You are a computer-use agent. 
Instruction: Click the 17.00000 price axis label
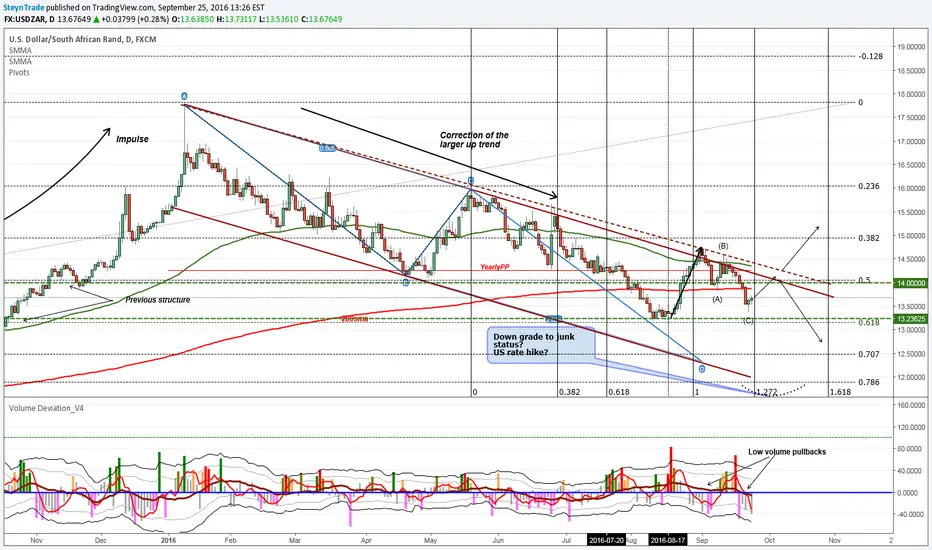(911, 142)
